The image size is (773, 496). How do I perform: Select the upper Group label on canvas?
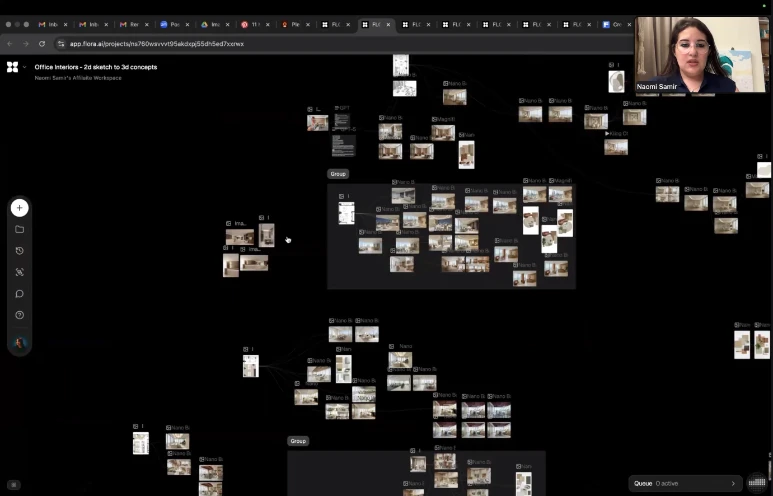(x=338, y=174)
